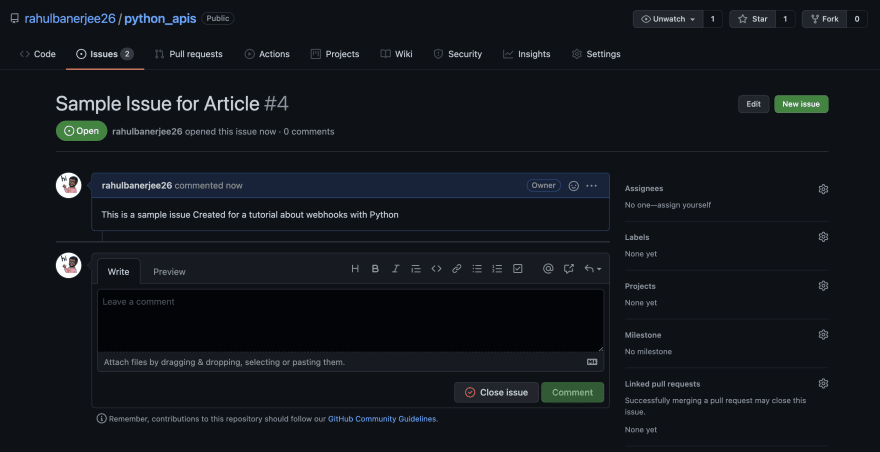Open the Code tab
Image resolution: width=880 pixels, height=452 pixels.
coord(38,54)
